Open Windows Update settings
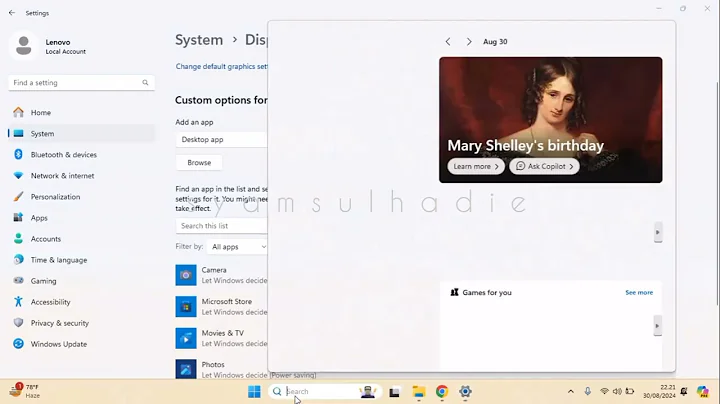Screen dimensions: 720x404 (x=81, y=344)
